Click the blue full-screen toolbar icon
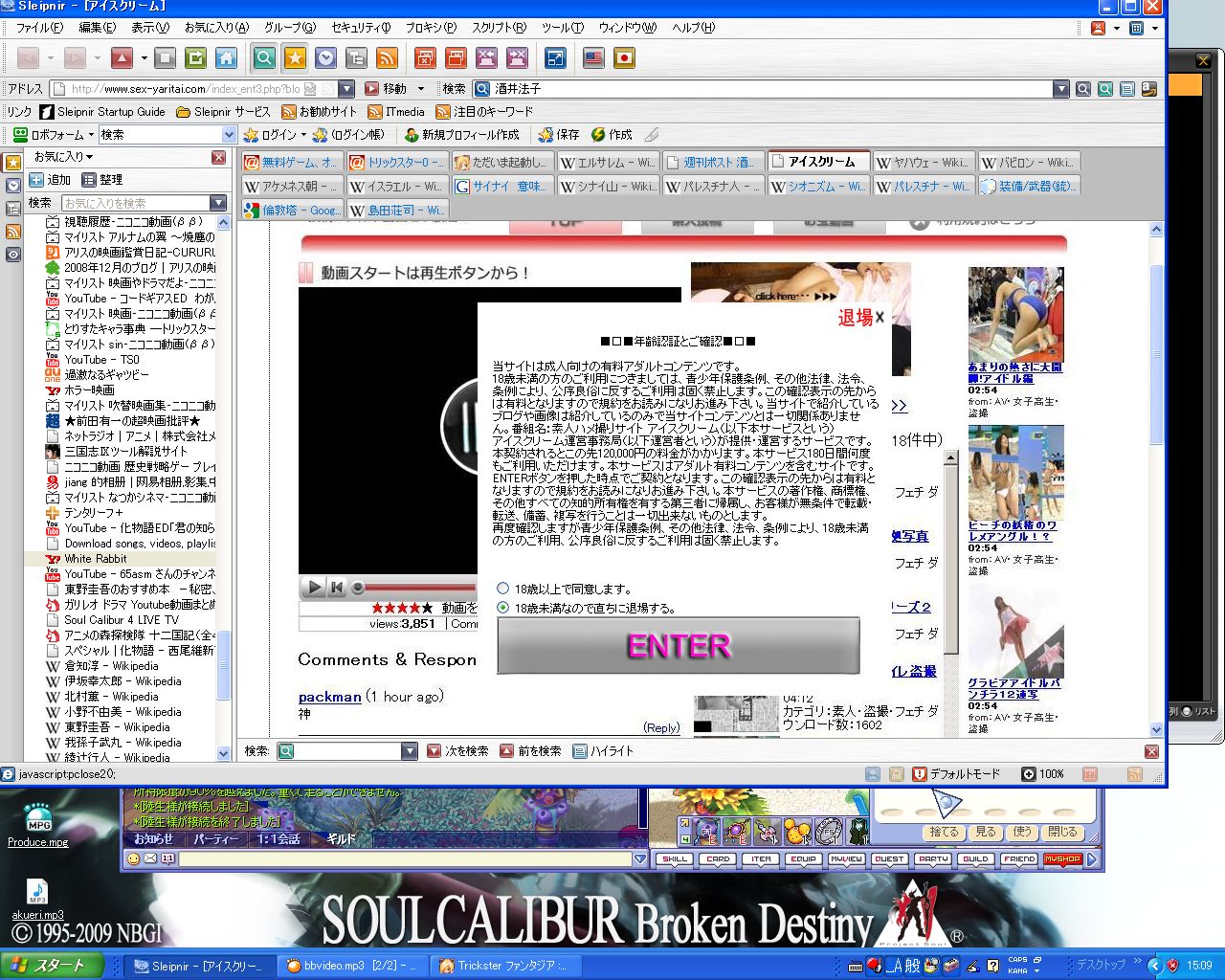 click(x=555, y=58)
